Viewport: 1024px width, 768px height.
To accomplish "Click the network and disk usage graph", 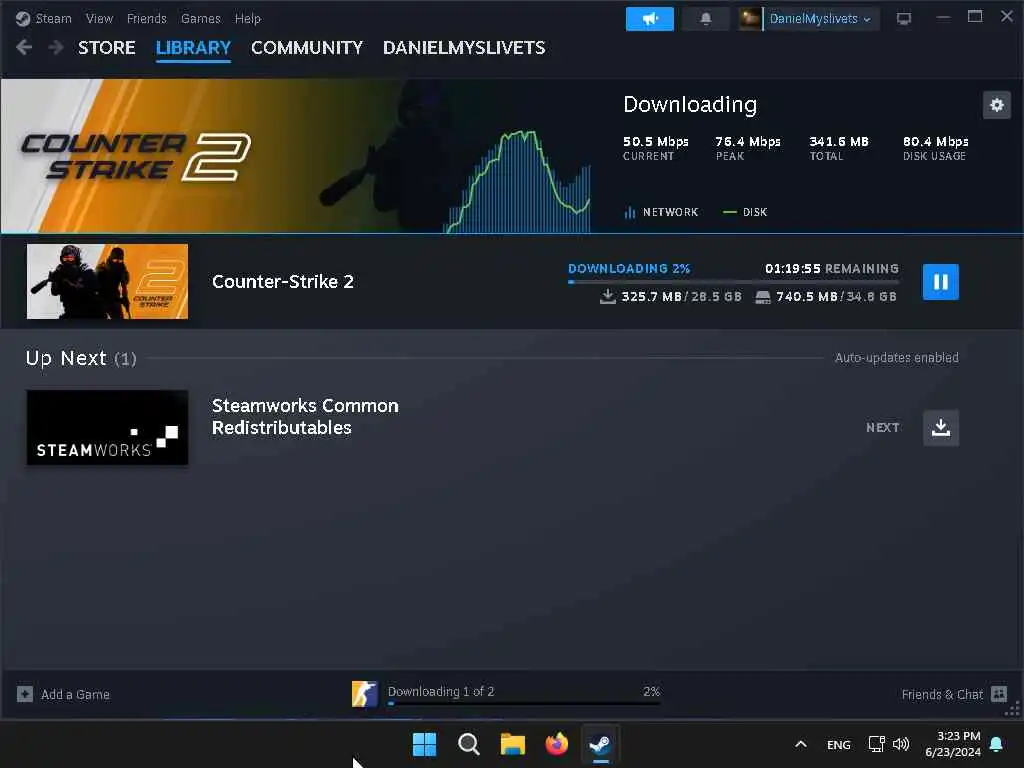I will click(x=519, y=181).
